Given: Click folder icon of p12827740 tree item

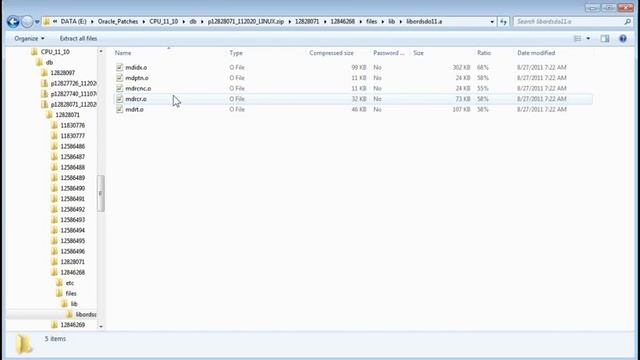Looking at the screenshot, I should coord(44,94).
